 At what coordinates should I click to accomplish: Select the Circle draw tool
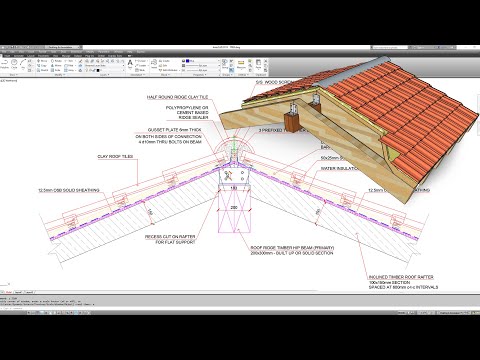[x=14, y=64]
